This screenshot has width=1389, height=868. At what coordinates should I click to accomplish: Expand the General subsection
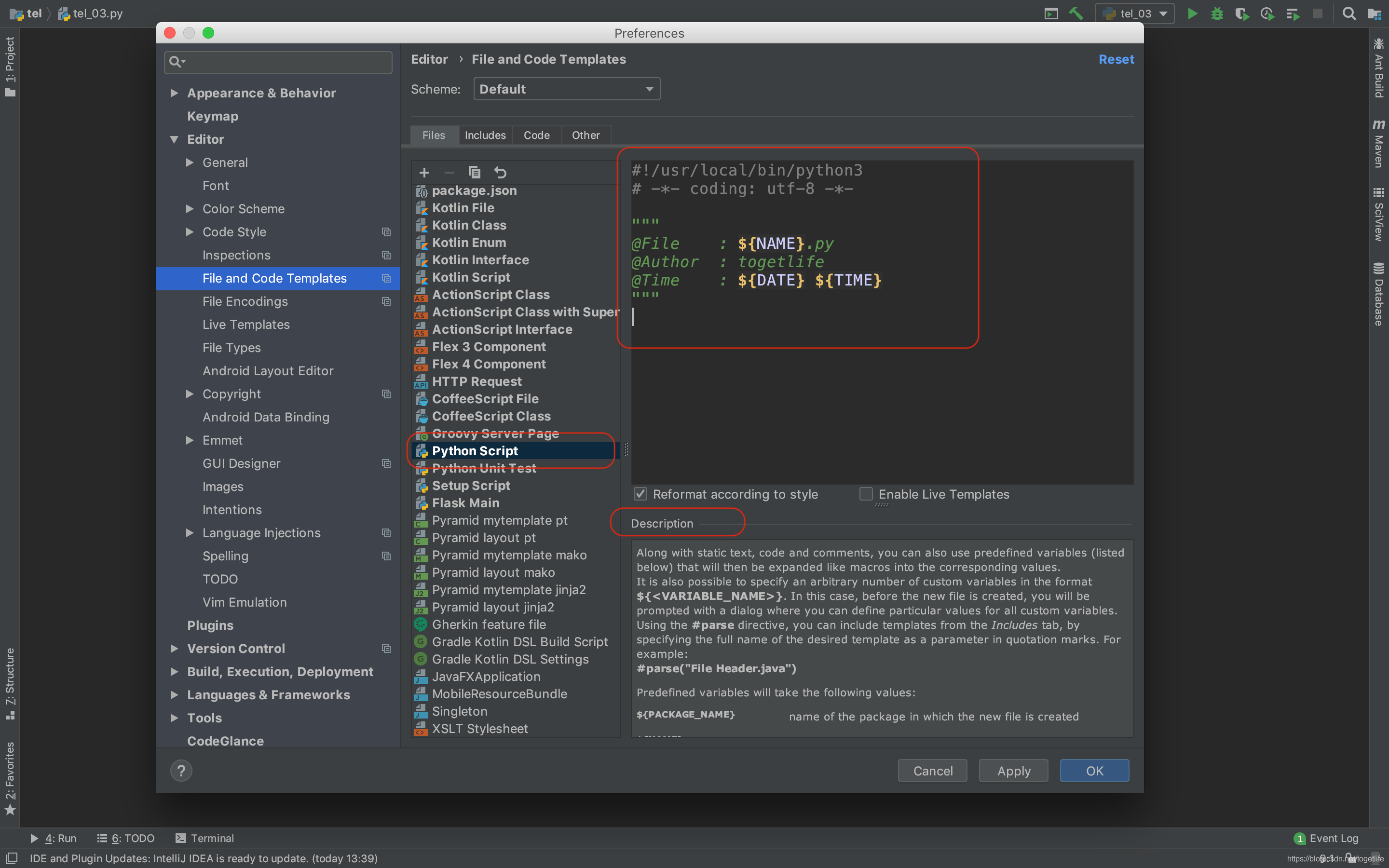(190, 163)
